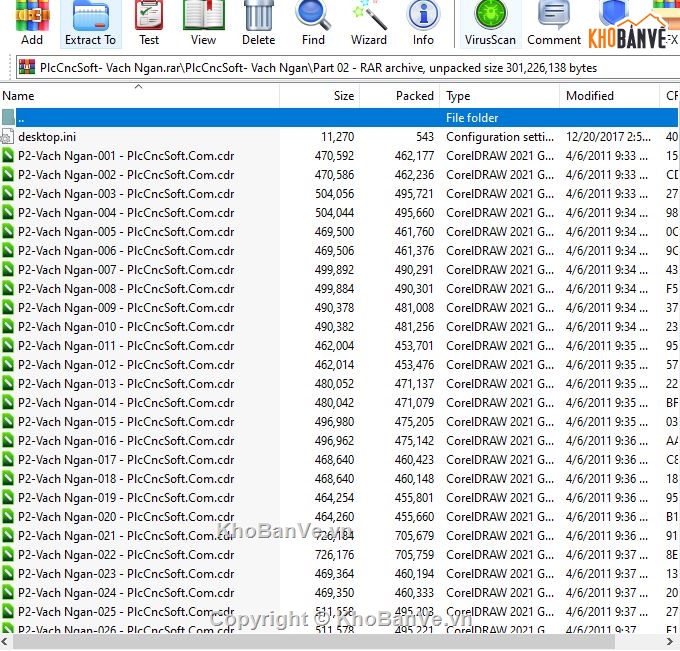Image resolution: width=680 pixels, height=651 pixels.
Task: Open the View toolbar icon
Action: (203, 16)
